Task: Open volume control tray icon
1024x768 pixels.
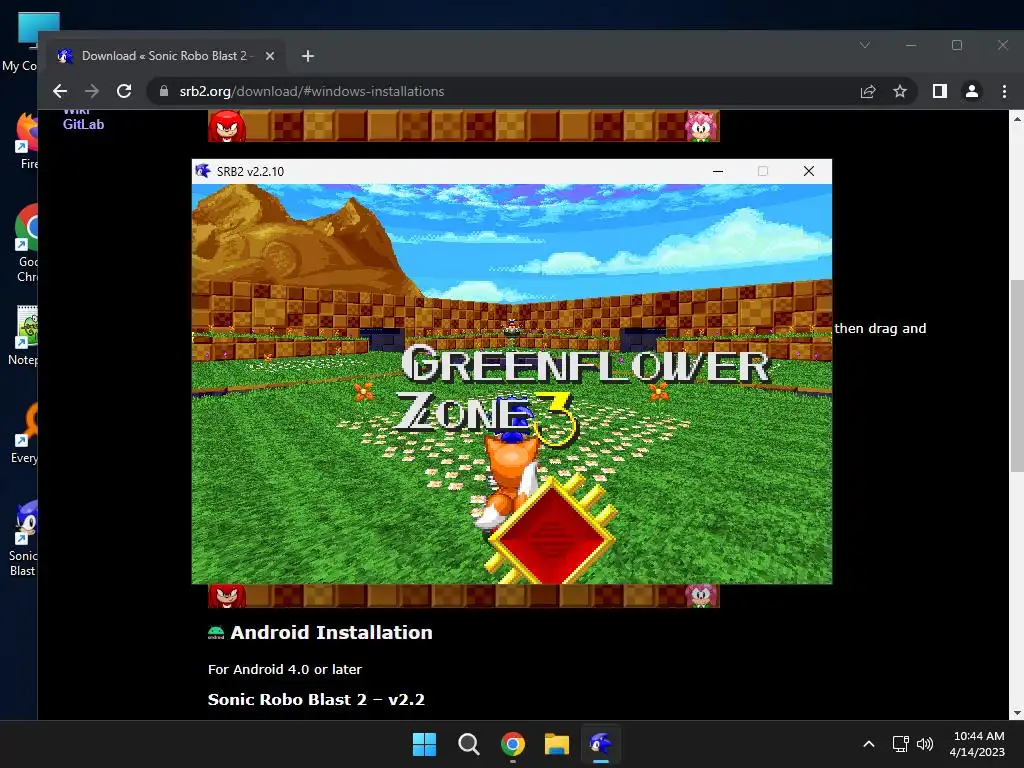Action: point(925,744)
